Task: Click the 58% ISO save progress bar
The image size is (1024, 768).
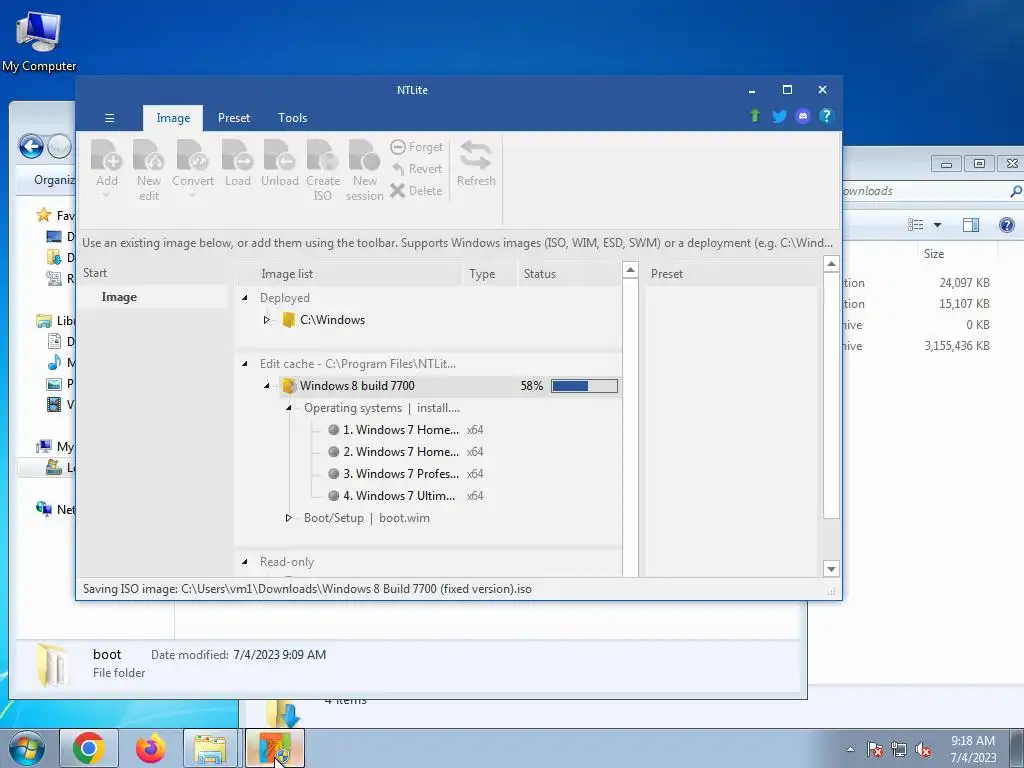Action: coord(584,386)
